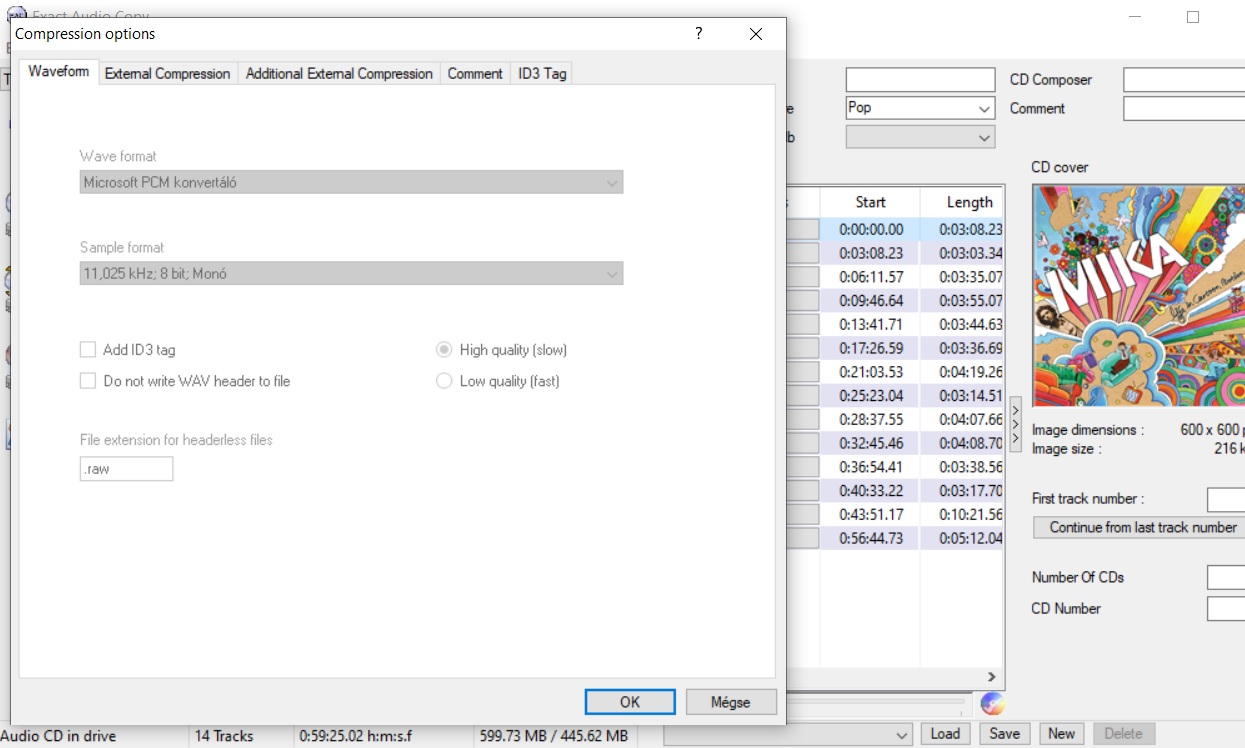This screenshot has height=748, width=1245.
Task: Click the CD Composer input field
Action: tap(1184, 80)
